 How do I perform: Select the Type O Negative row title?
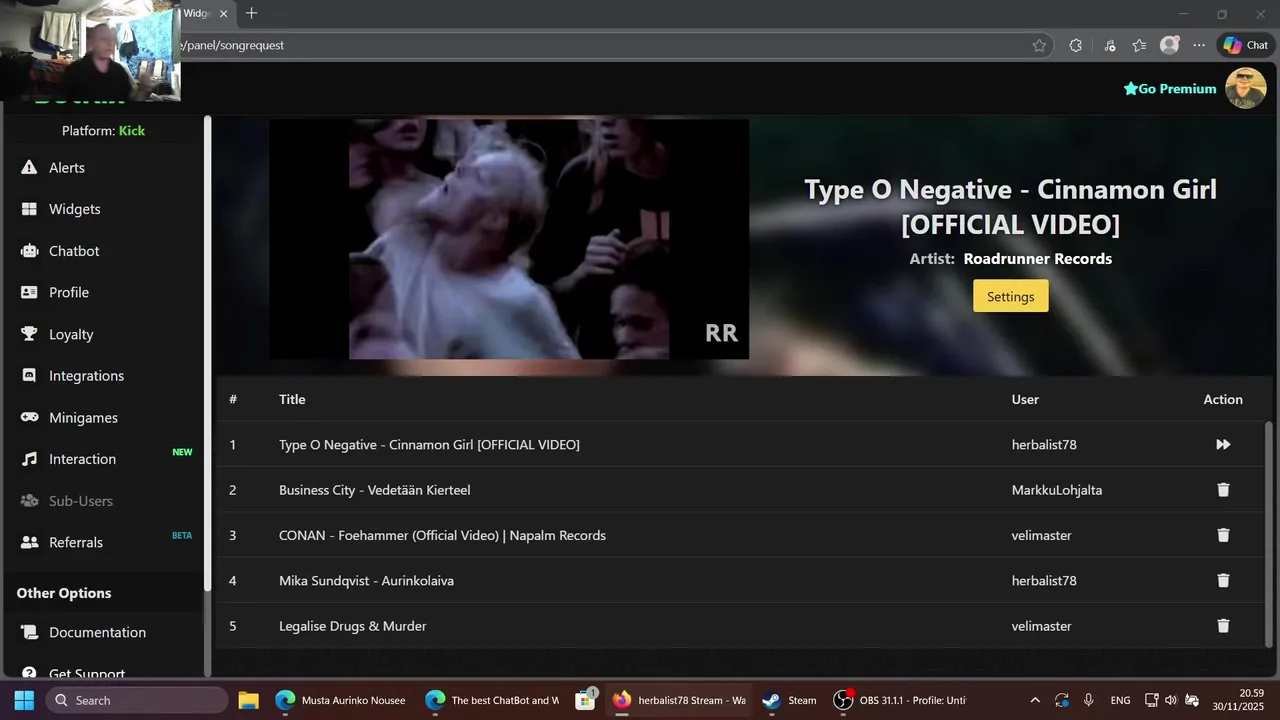click(x=429, y=444)
